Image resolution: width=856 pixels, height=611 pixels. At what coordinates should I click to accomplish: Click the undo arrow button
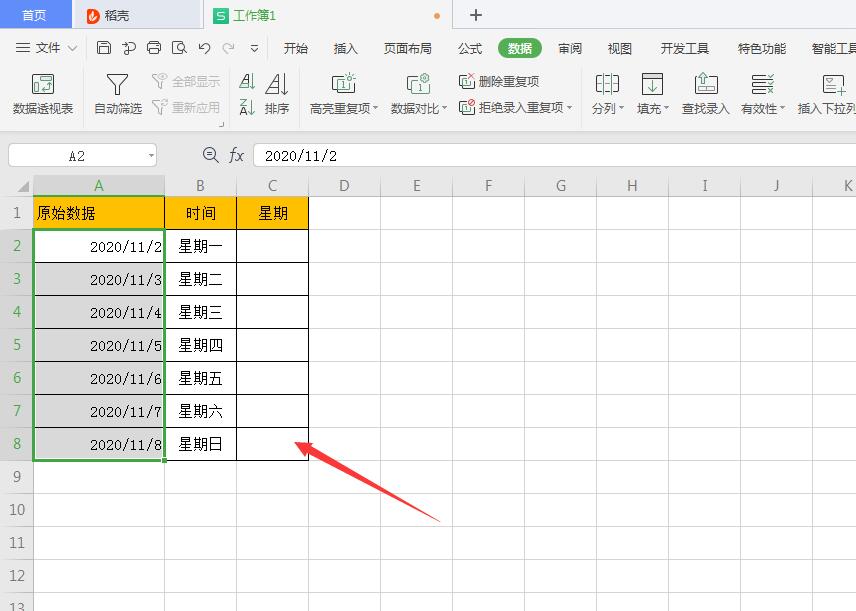203,47
